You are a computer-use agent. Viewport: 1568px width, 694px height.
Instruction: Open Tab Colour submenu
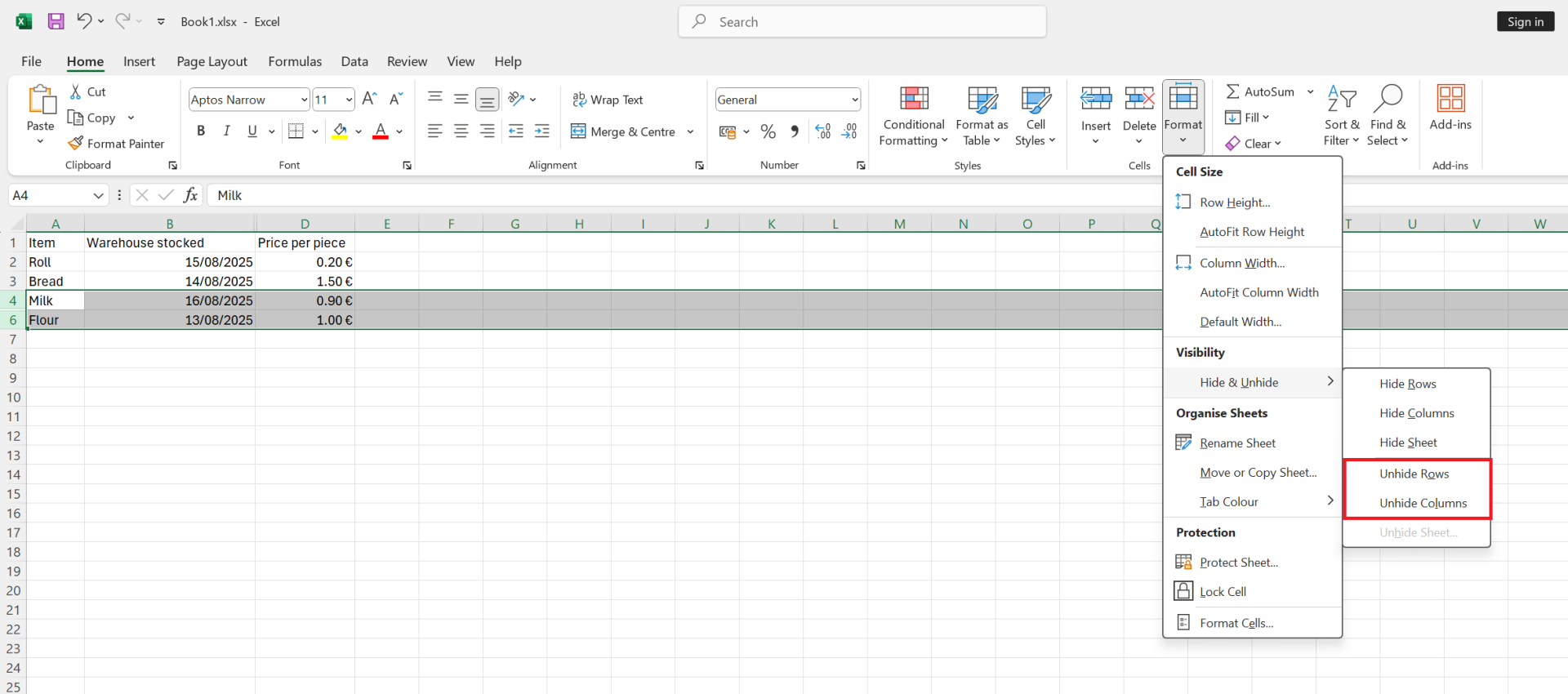[x=1253, y=501]
